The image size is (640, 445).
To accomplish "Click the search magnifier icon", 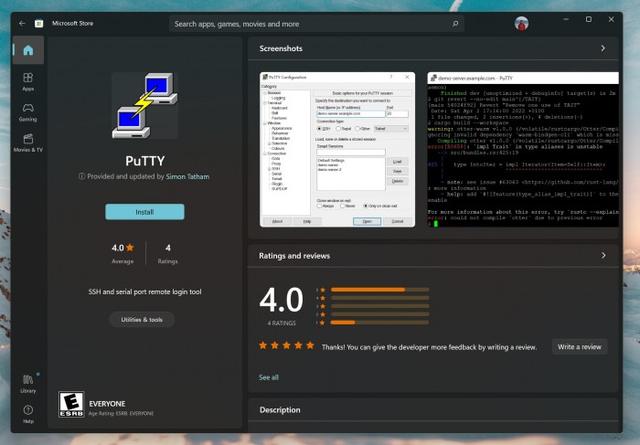I will pyautogui.click(x=455, y=24).
